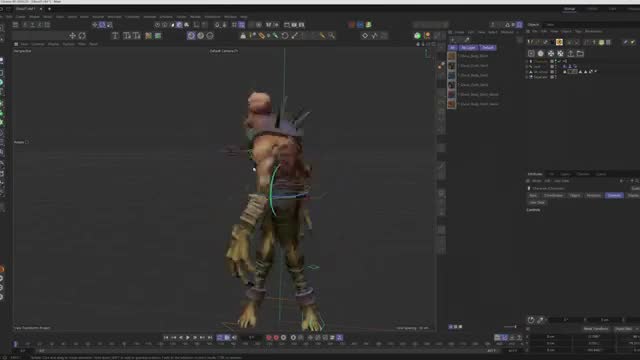Click the circular arrow reset icon in toolbar

[285, 36]
